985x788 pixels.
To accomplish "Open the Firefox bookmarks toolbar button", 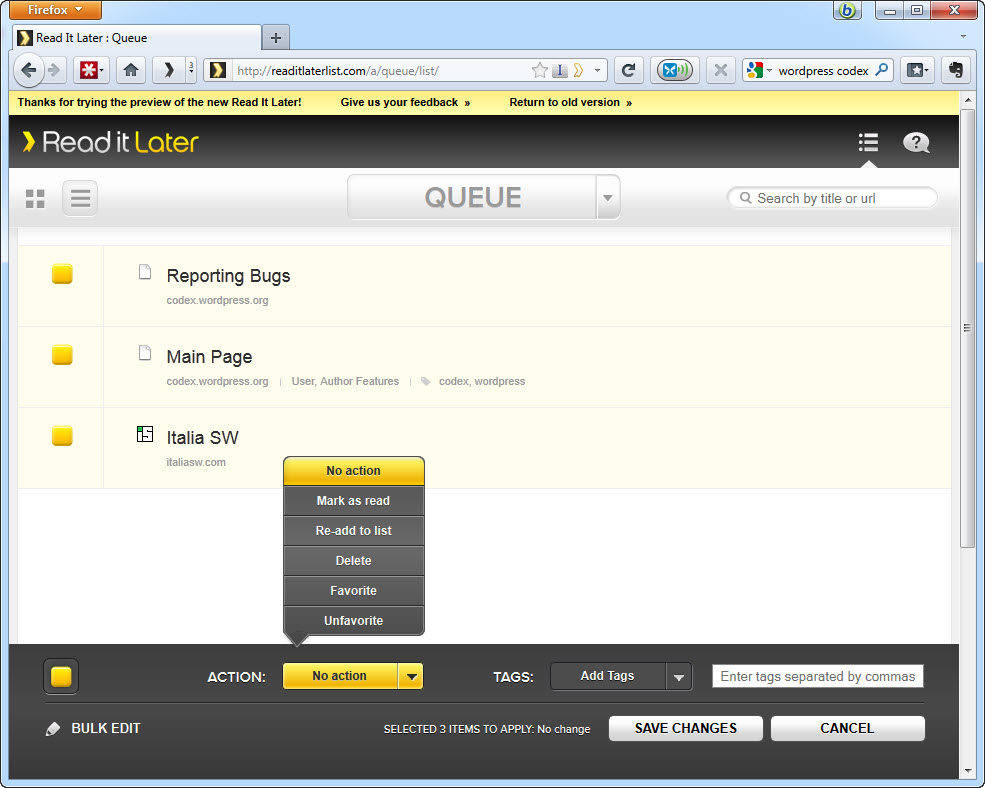I will (917, 70).
